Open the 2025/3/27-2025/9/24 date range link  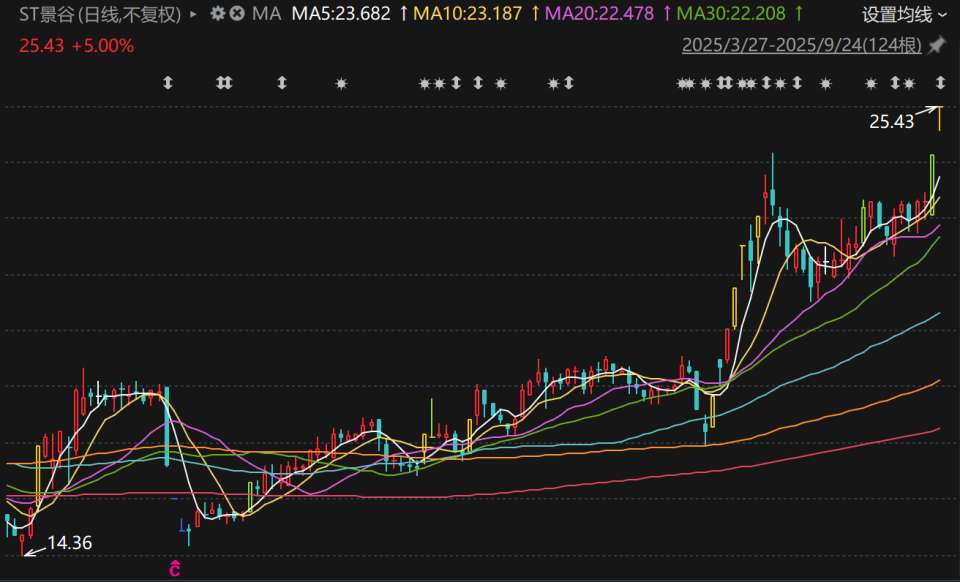pyautogui.click(x=801, y=45)
